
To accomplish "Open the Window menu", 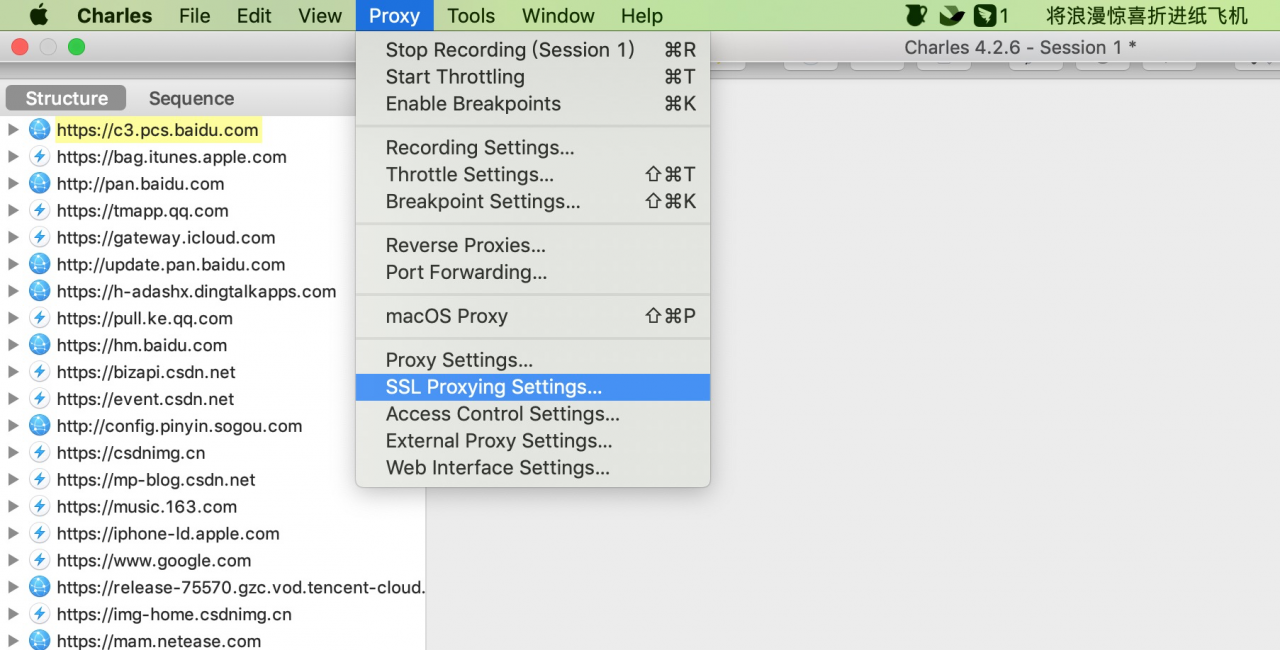I will point(558,15).
